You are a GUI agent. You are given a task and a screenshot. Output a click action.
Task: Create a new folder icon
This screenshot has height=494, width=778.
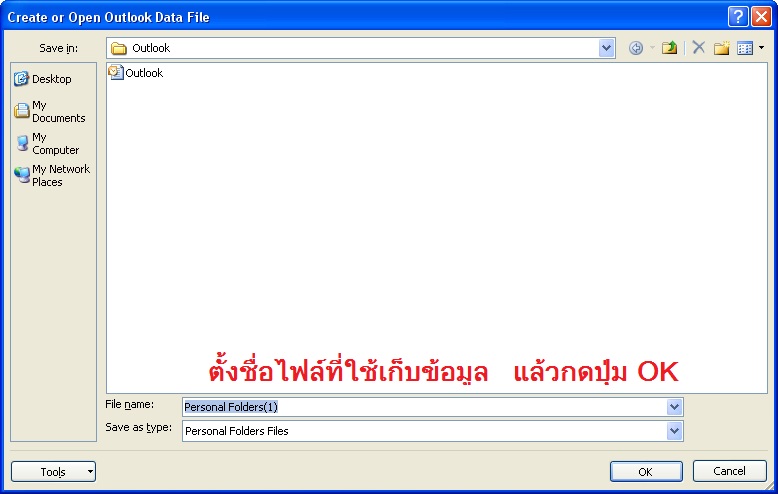pos(722,48)
